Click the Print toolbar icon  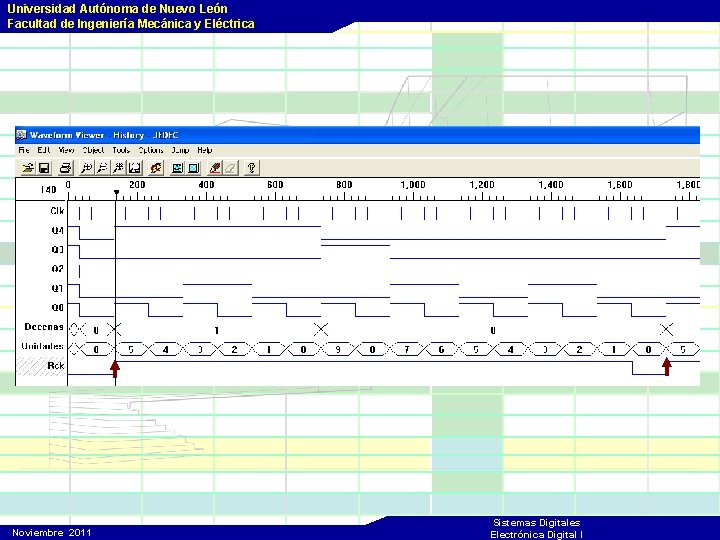[65, 168]
